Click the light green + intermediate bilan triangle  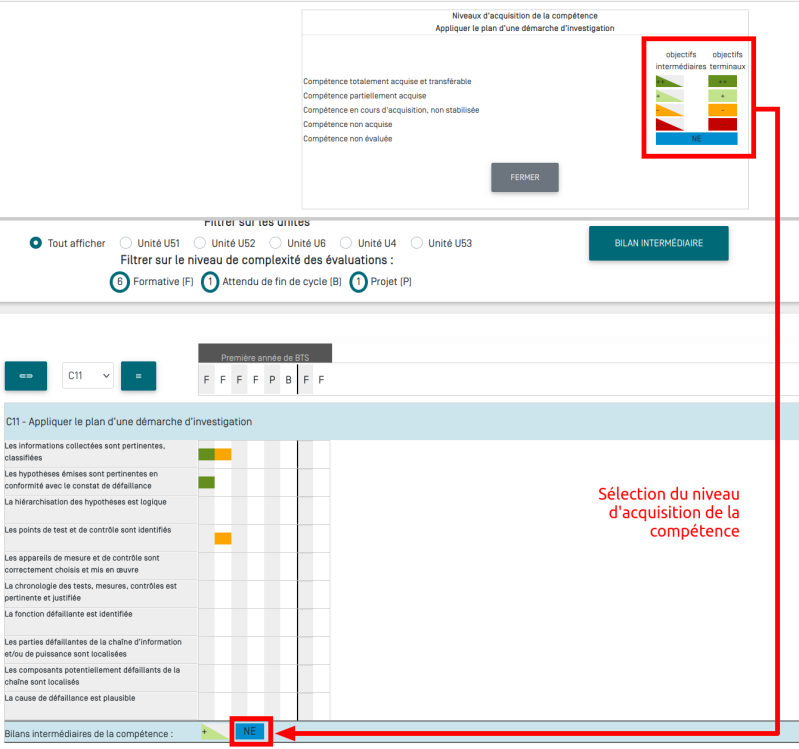point(213,732)
